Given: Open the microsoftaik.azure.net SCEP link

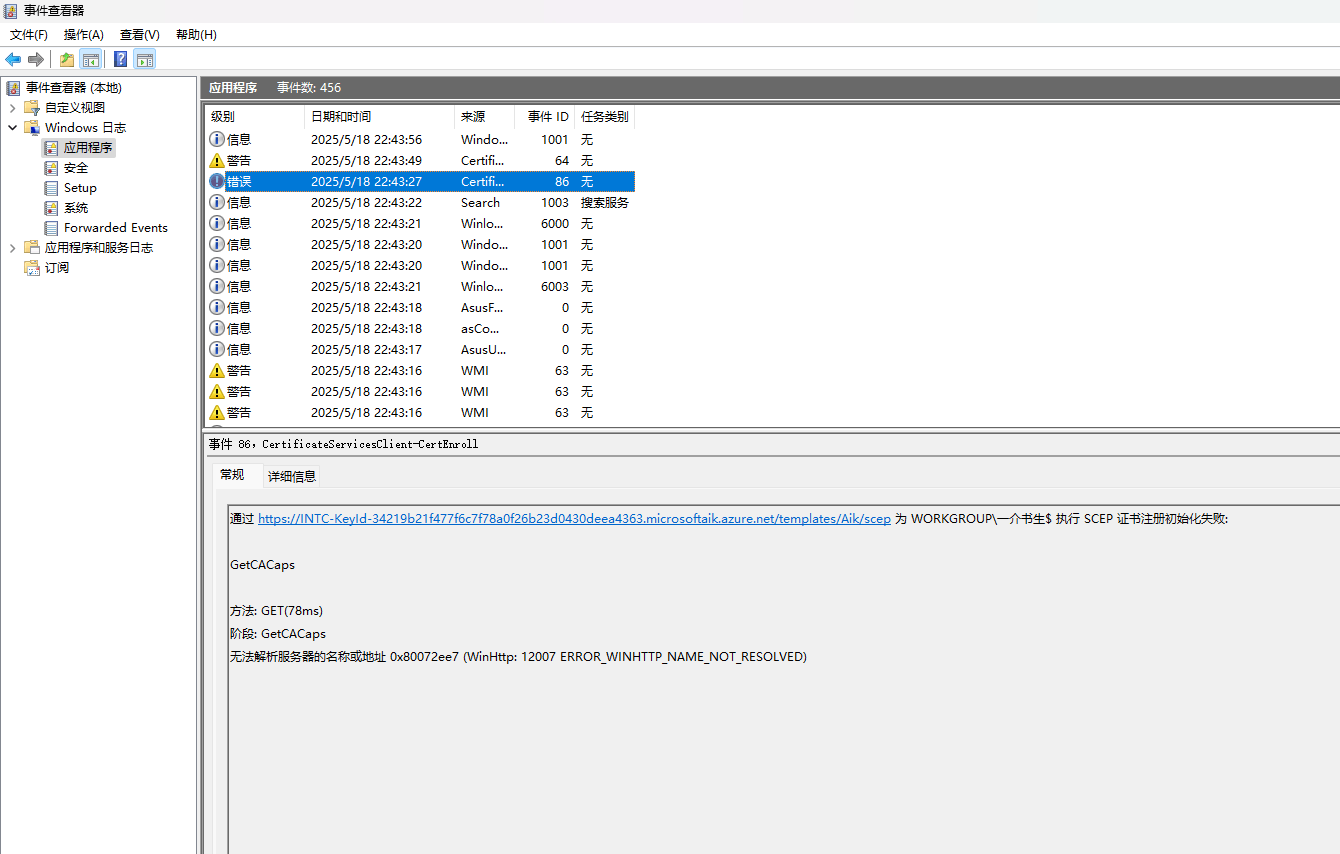Looking at the screenshot, I should tap(574, 519).
